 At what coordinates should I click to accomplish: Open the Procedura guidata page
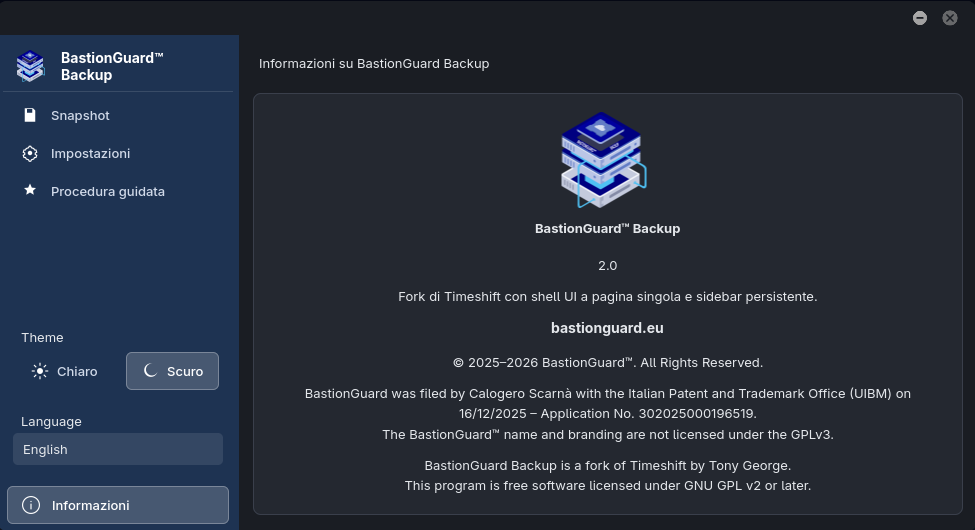click(x=118, y=191)
